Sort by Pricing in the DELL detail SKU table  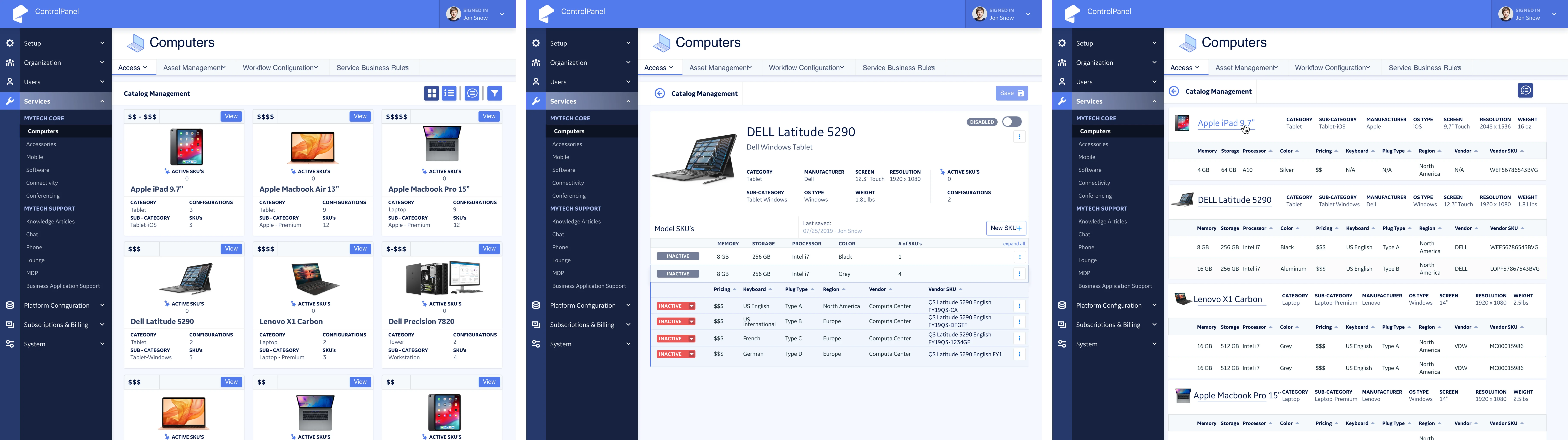tap(725, 289)
